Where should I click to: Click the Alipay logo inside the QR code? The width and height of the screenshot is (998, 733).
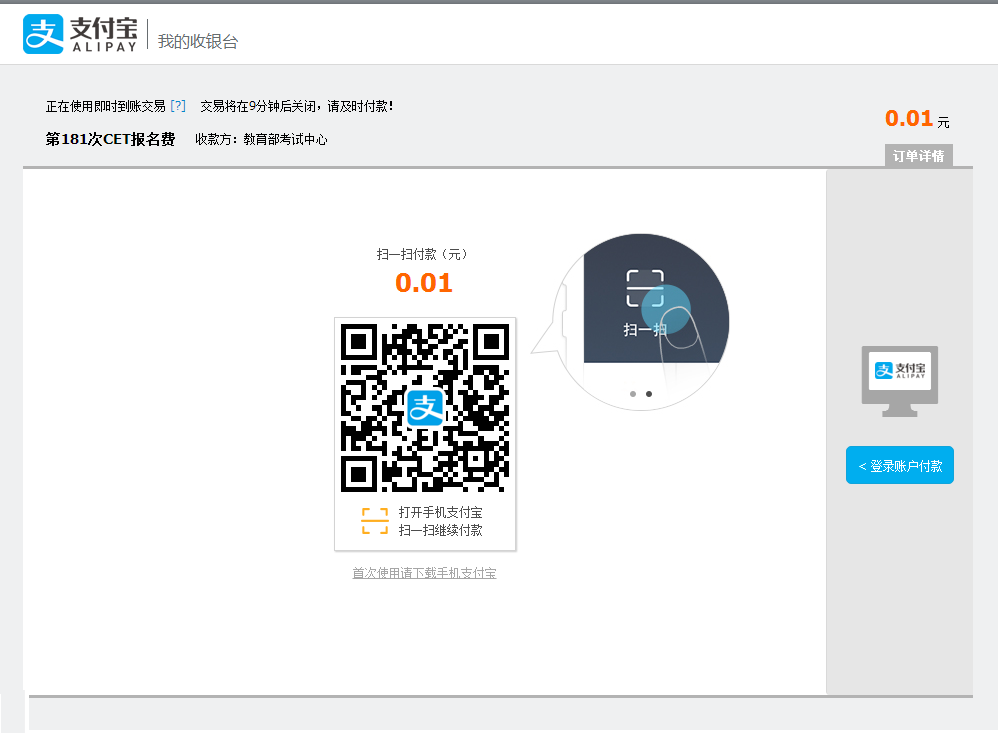[x=425, y=408]
